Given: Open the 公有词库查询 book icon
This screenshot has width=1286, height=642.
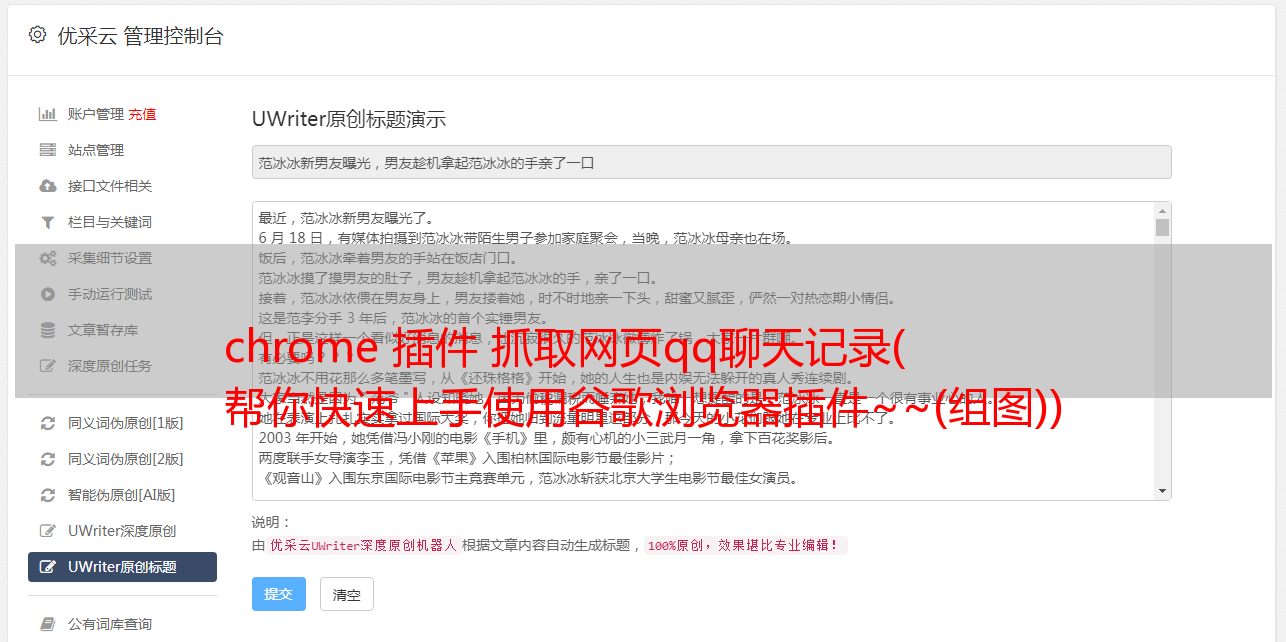Looking at the screenshot, I should click(x=47, y=624).
